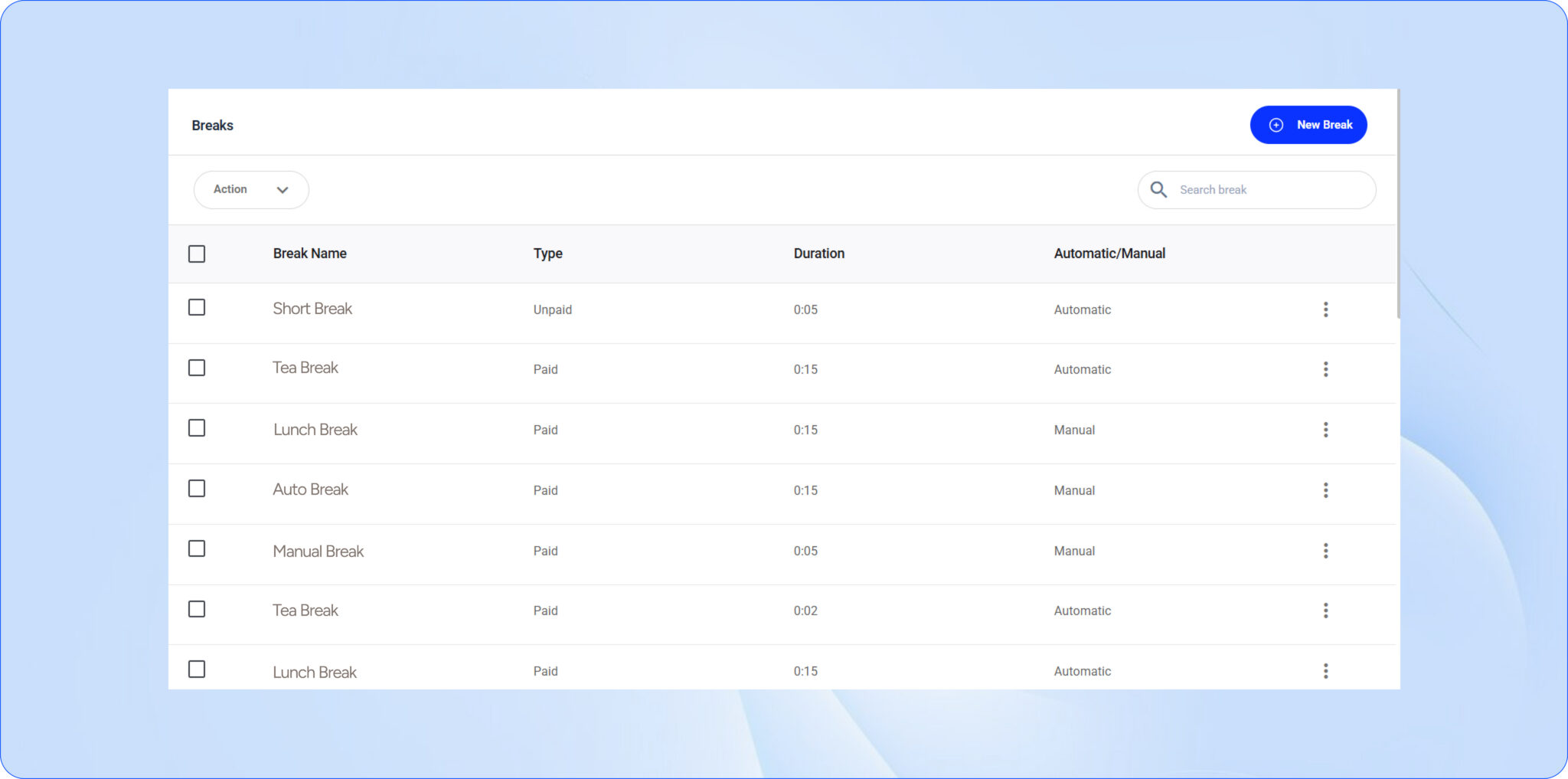Open more options for Short Break
1568x779 pixels.
coord(1325,309)
